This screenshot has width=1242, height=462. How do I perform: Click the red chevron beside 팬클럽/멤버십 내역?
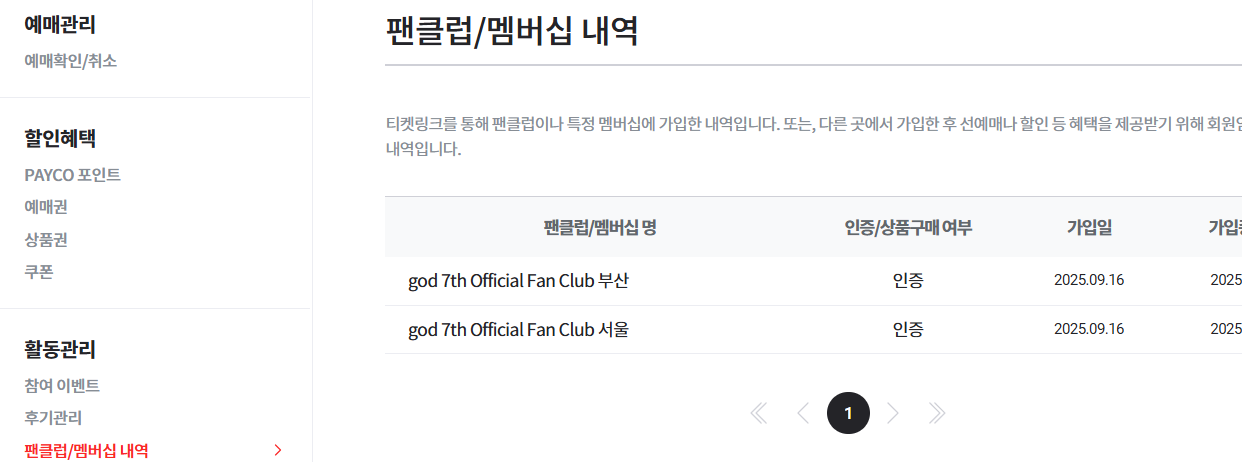(278, 450)
